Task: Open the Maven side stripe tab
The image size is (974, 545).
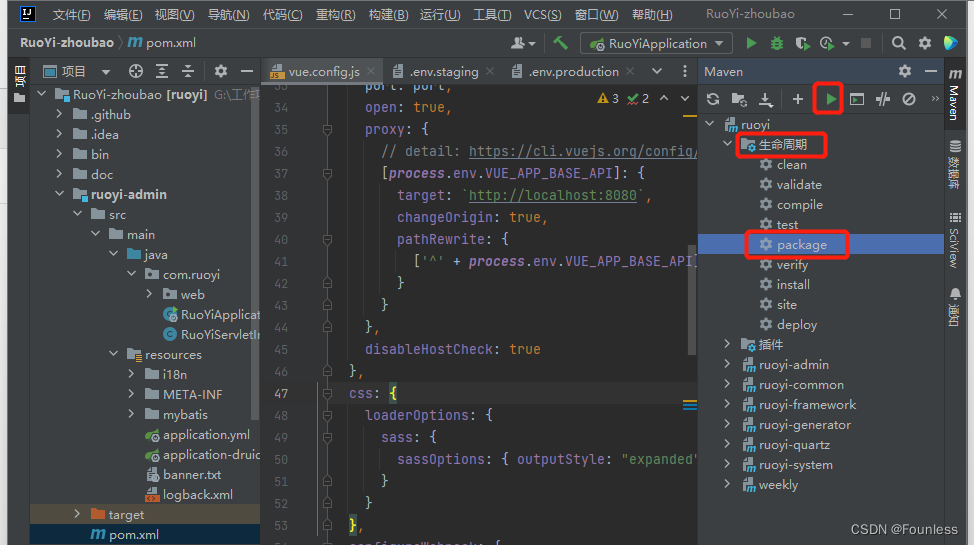Action: coord(955,94)
